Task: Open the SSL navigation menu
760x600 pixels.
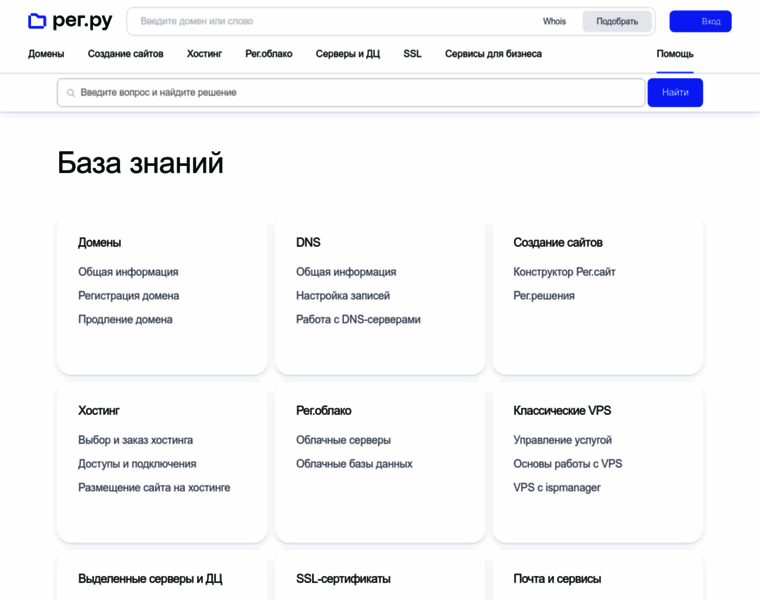Action: click(412, 54)
